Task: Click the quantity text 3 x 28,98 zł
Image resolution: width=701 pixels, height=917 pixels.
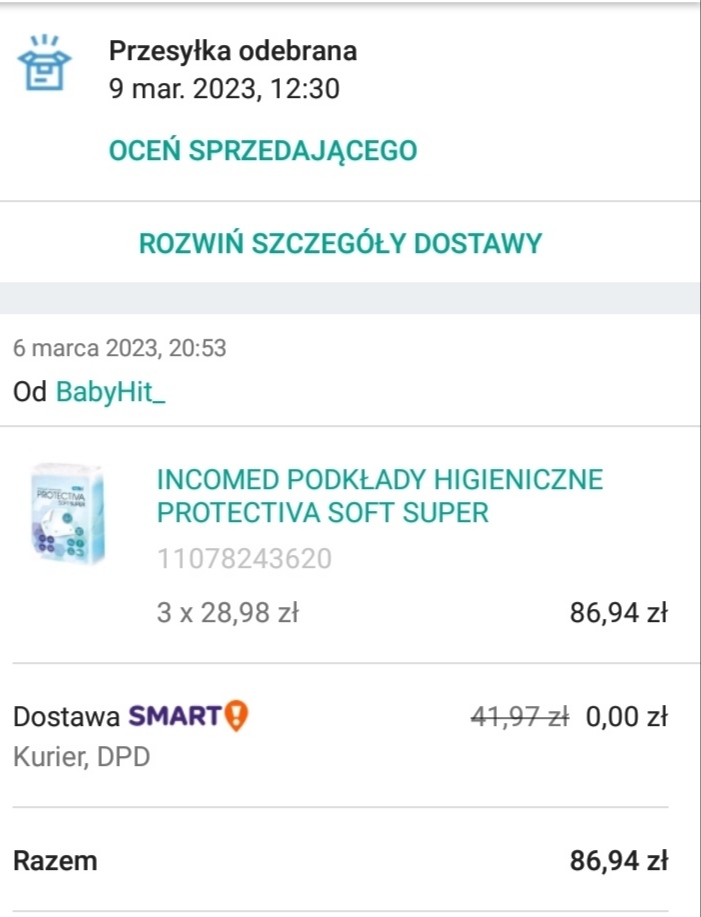Action: [228, 613]
